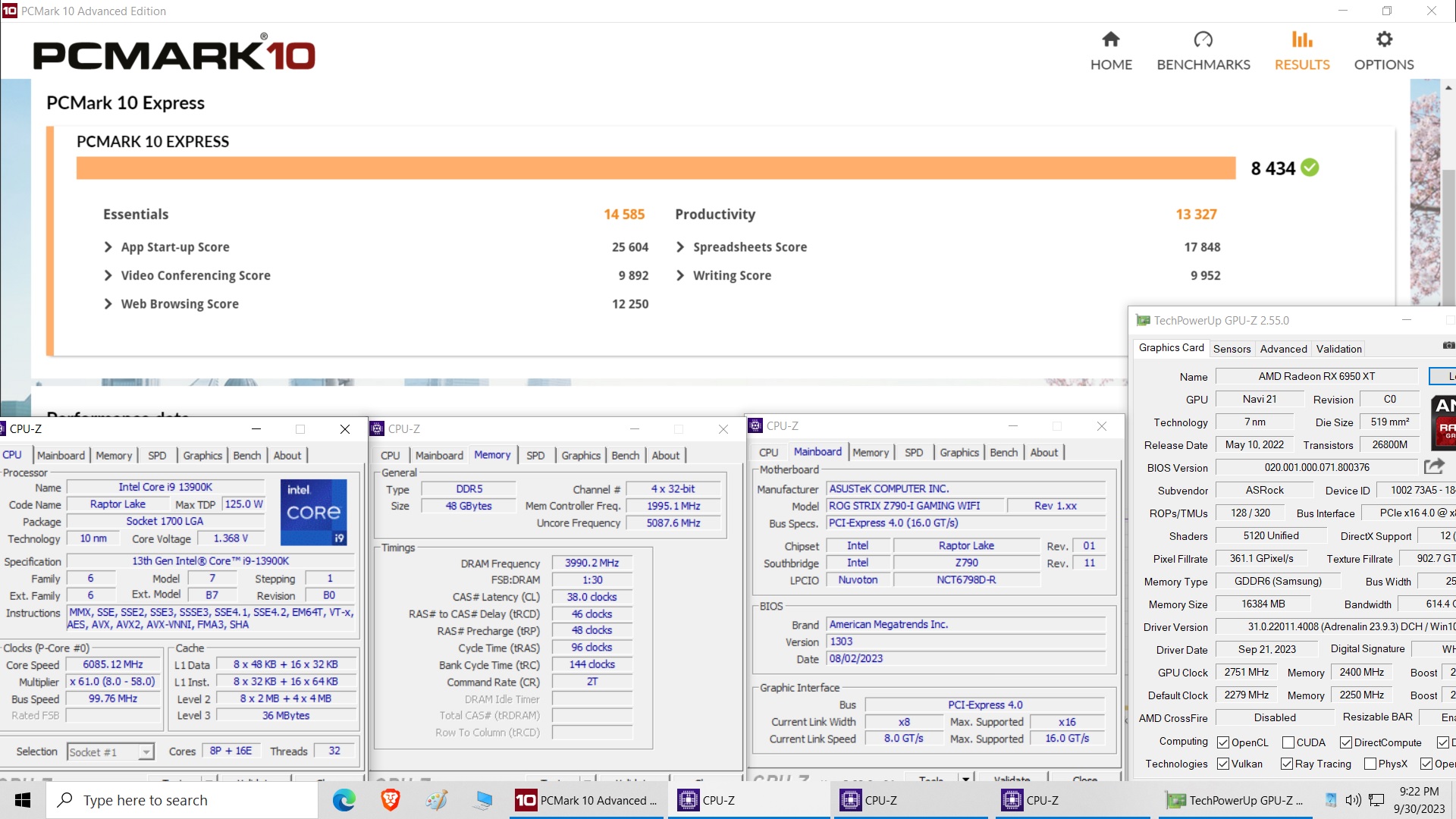1456x819 pixels.
Task: Launch Microsoft Edge from the taskbar
Action: coord(344,800)
